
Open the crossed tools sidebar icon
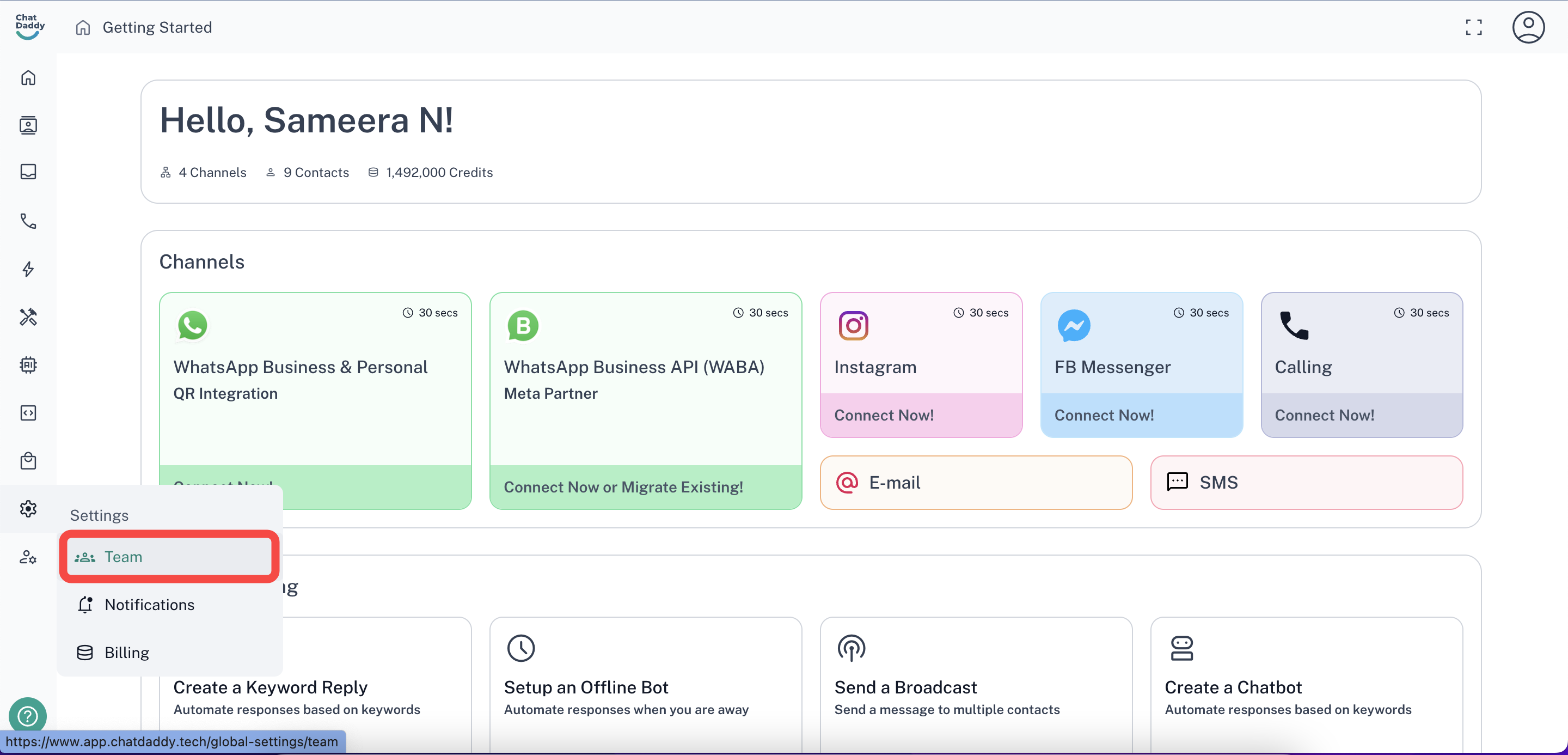[x=28, y=316]
